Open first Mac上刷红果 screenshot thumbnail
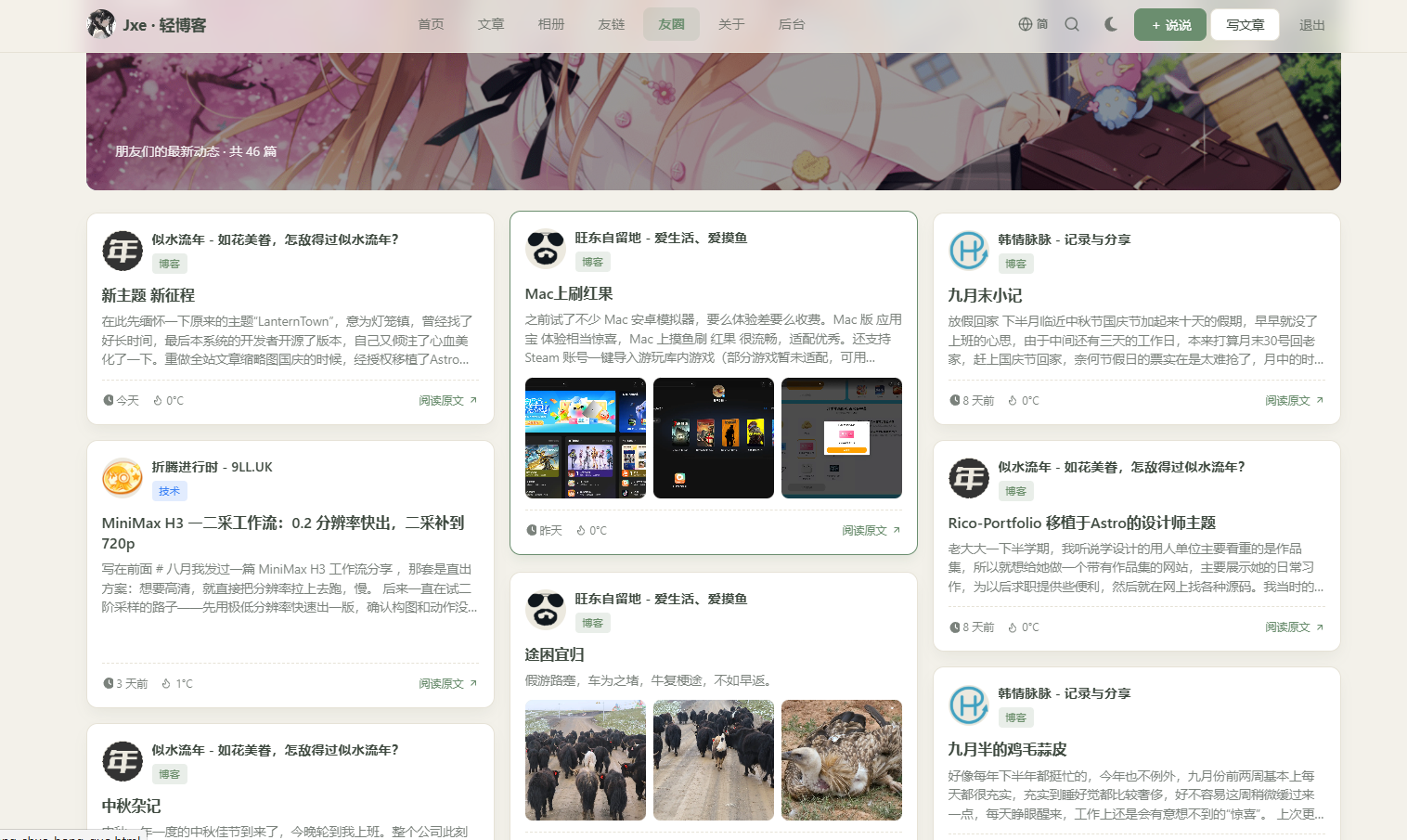1407x840 pixels. 586,438
